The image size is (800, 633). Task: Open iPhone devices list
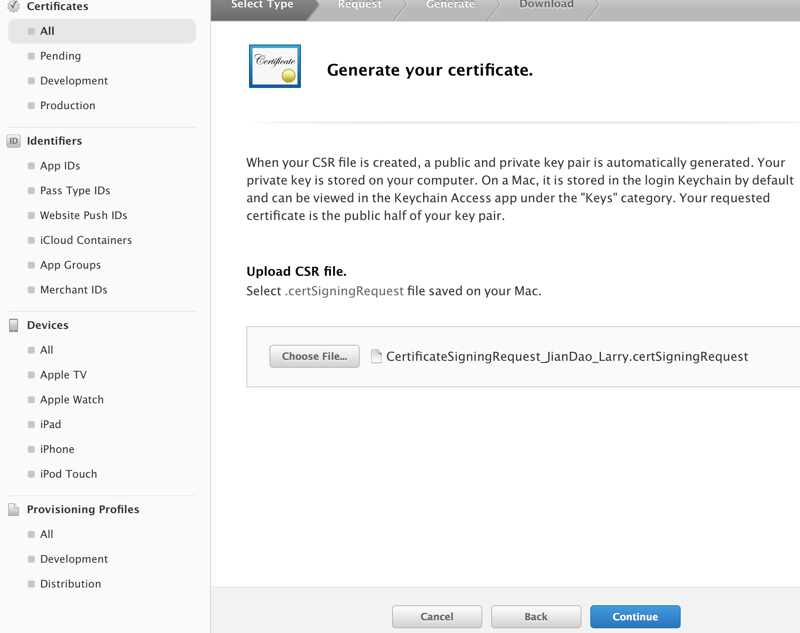[x=57, y=449]
